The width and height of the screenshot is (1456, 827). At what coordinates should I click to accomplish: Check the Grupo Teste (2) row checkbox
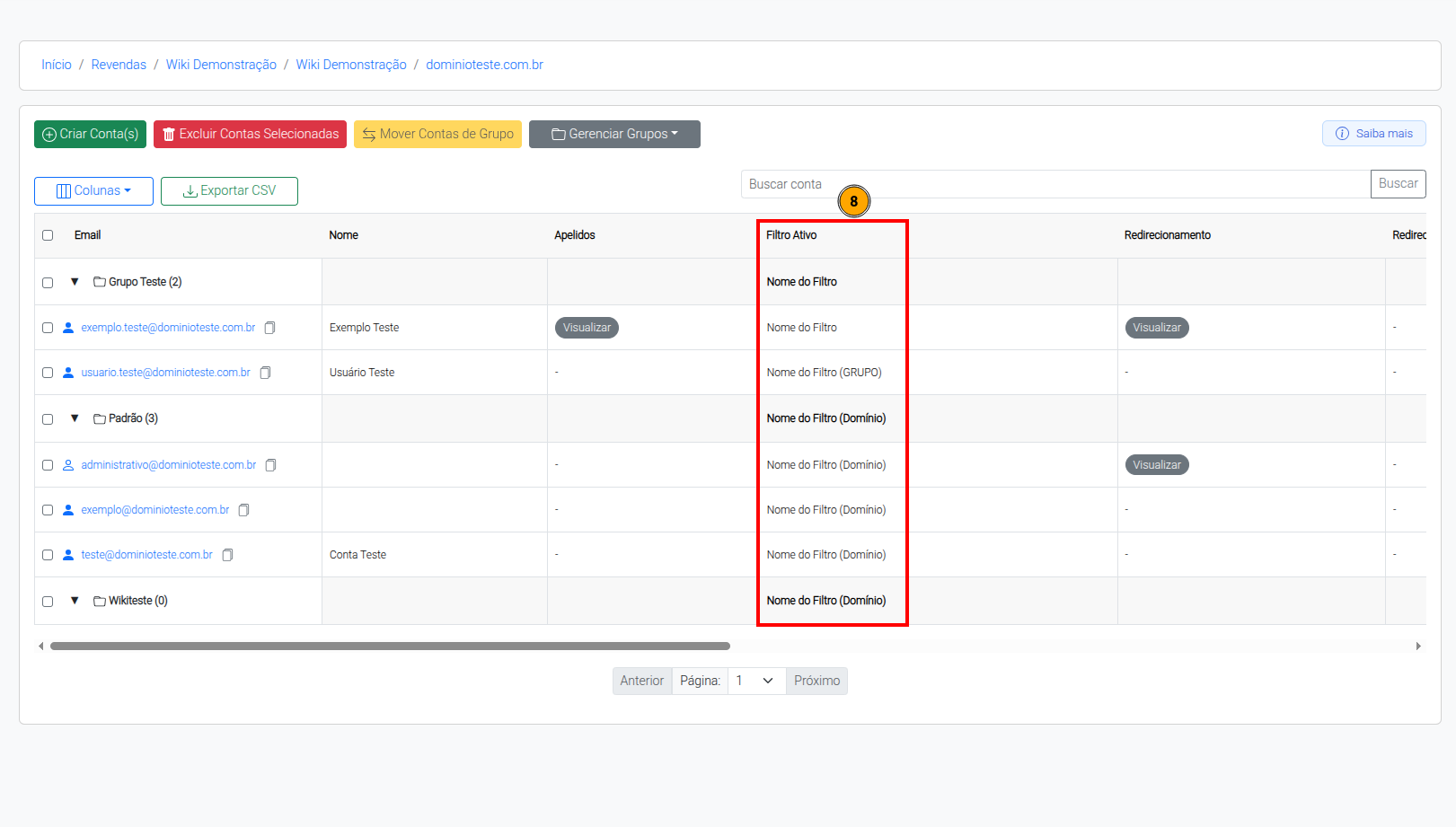click(x=48, y=283)
